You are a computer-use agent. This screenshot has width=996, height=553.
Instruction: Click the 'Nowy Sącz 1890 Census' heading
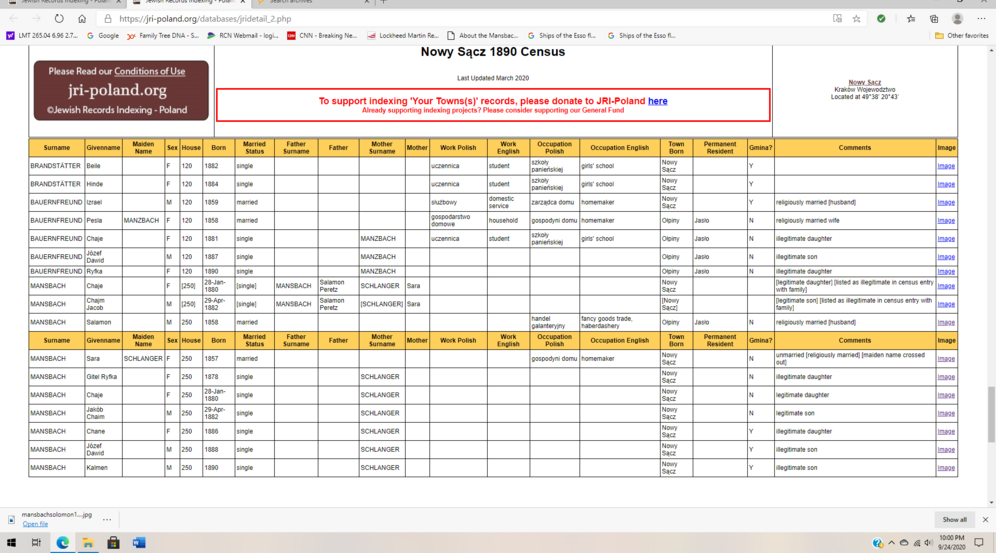click(x=492, y=52)
